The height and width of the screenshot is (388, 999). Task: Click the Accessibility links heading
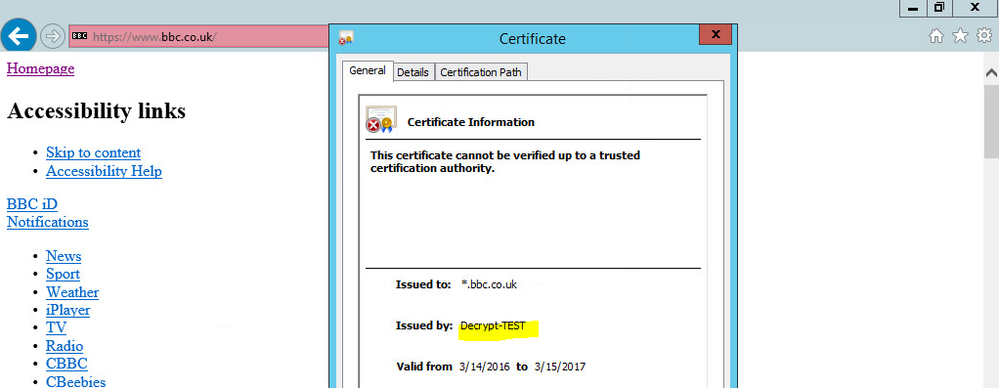(96, 111)
